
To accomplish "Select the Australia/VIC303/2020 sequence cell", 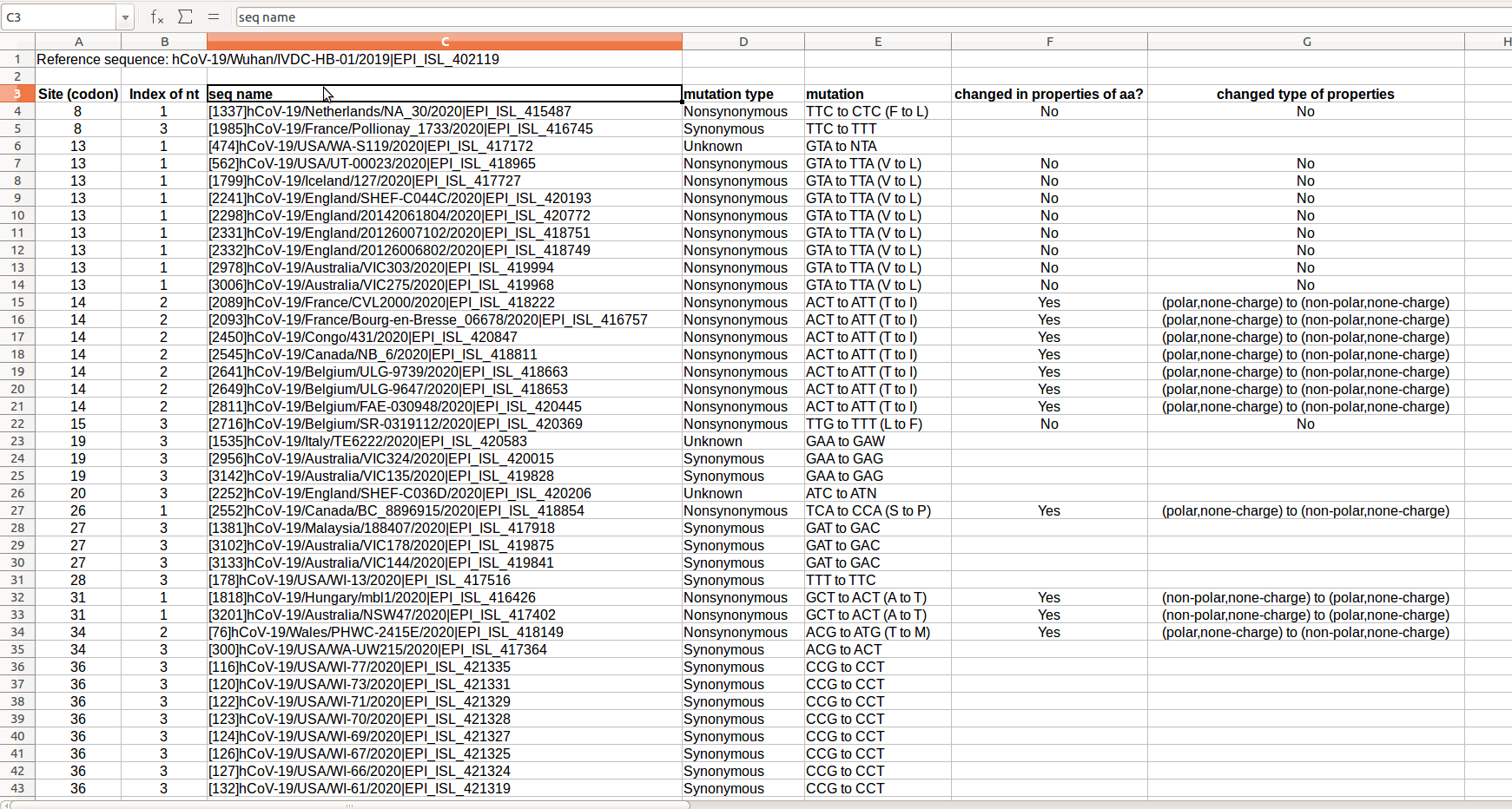I will (x=445, y=267).
